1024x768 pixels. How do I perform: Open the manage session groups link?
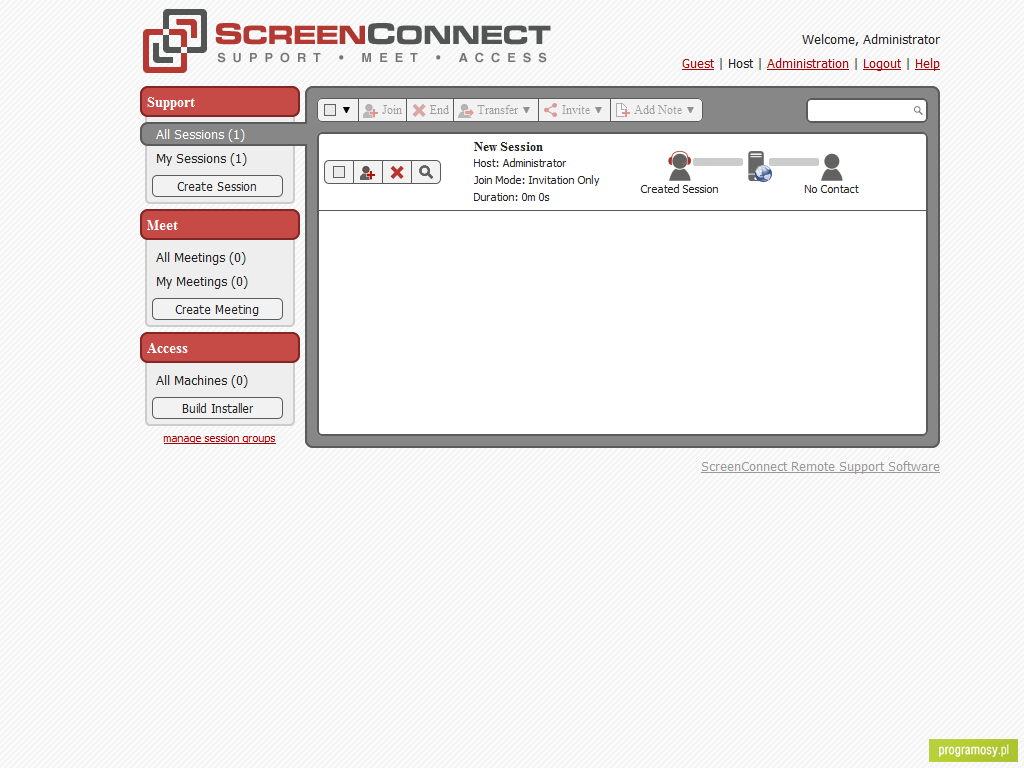(219, 438)
